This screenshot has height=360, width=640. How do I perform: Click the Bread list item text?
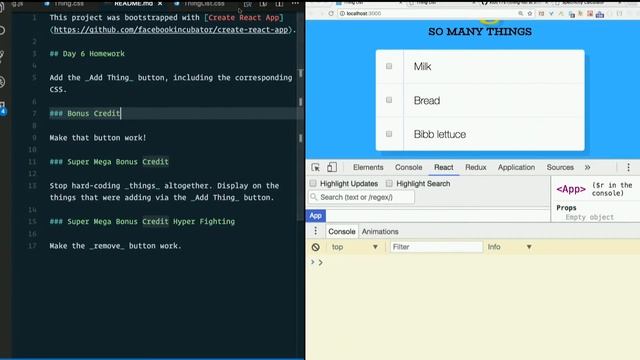point(427,100)
